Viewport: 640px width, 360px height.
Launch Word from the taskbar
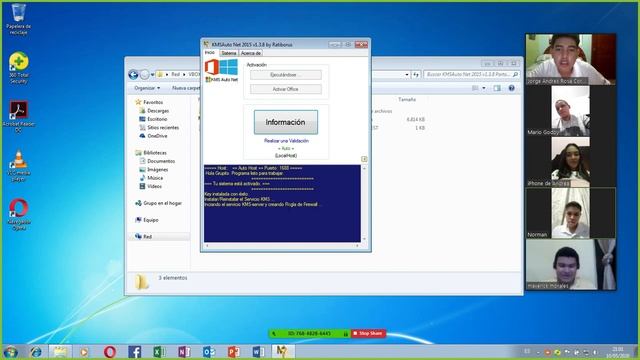coord(258,352)
